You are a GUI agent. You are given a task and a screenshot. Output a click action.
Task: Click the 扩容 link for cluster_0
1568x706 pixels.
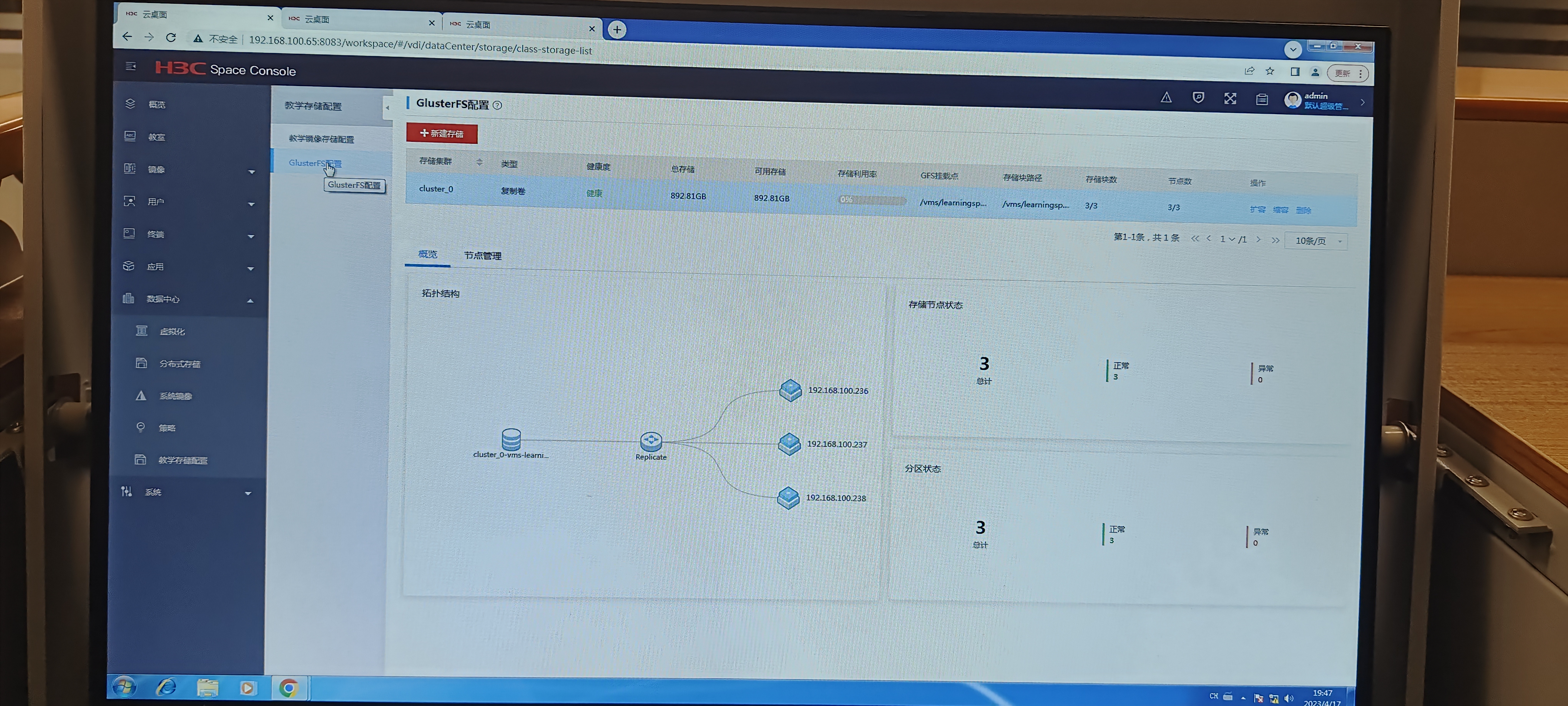(x=1257, y=210)
